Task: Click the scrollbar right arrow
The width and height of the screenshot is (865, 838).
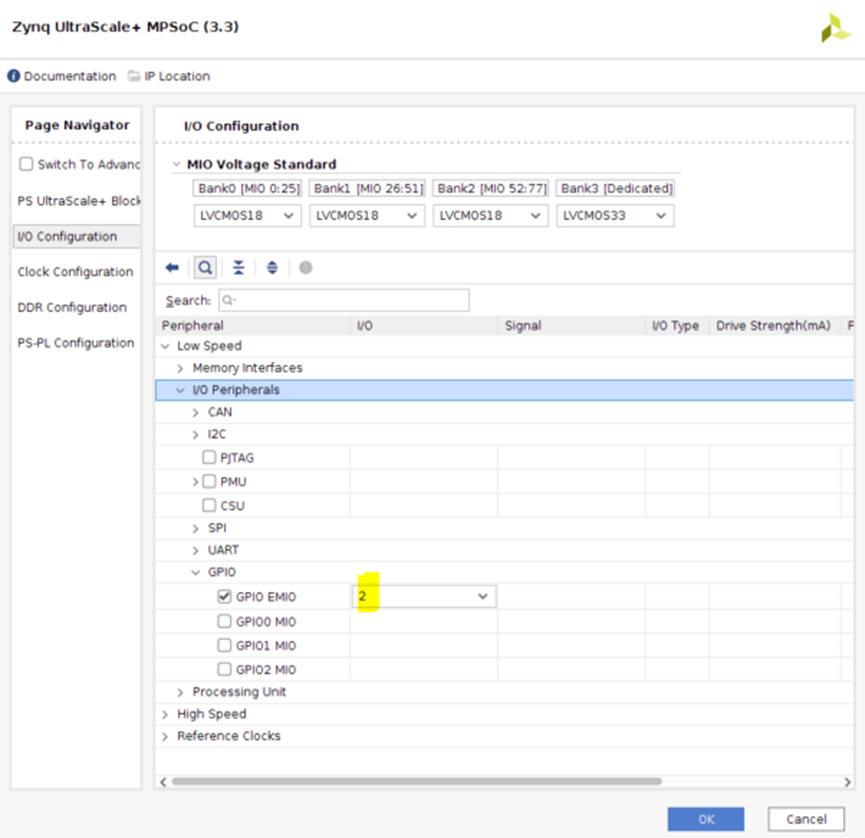Action: tap(847, 782)
